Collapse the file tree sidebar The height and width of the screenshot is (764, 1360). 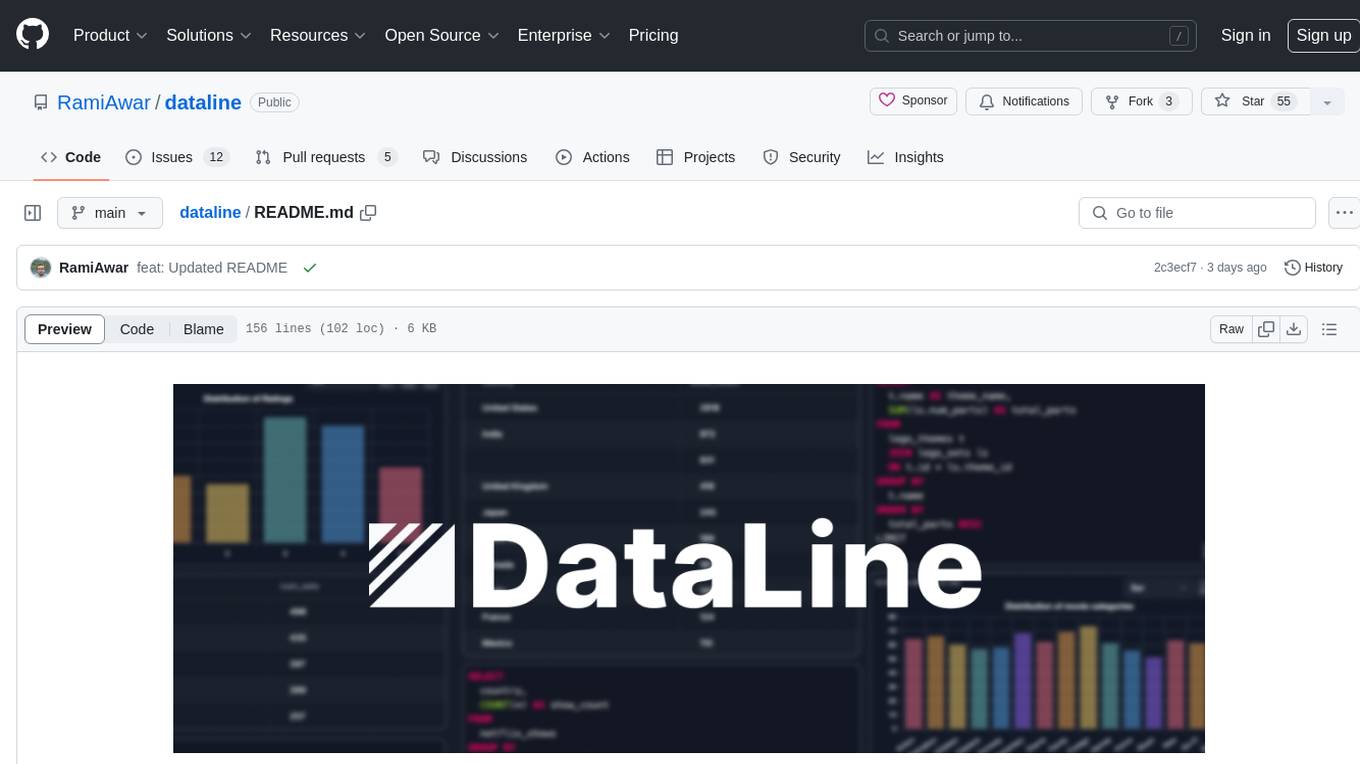coord(33,213)
